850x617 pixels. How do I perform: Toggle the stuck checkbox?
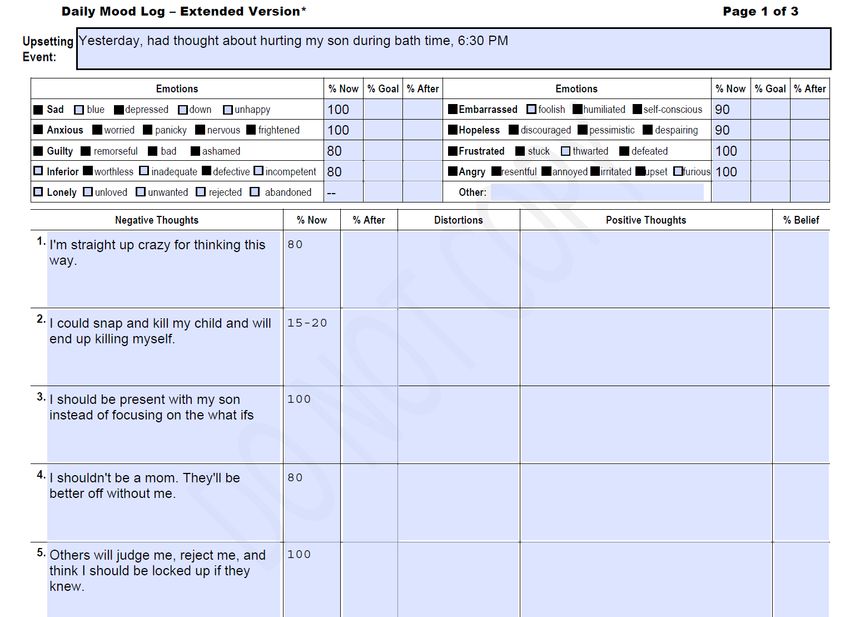tap(520, 151)
